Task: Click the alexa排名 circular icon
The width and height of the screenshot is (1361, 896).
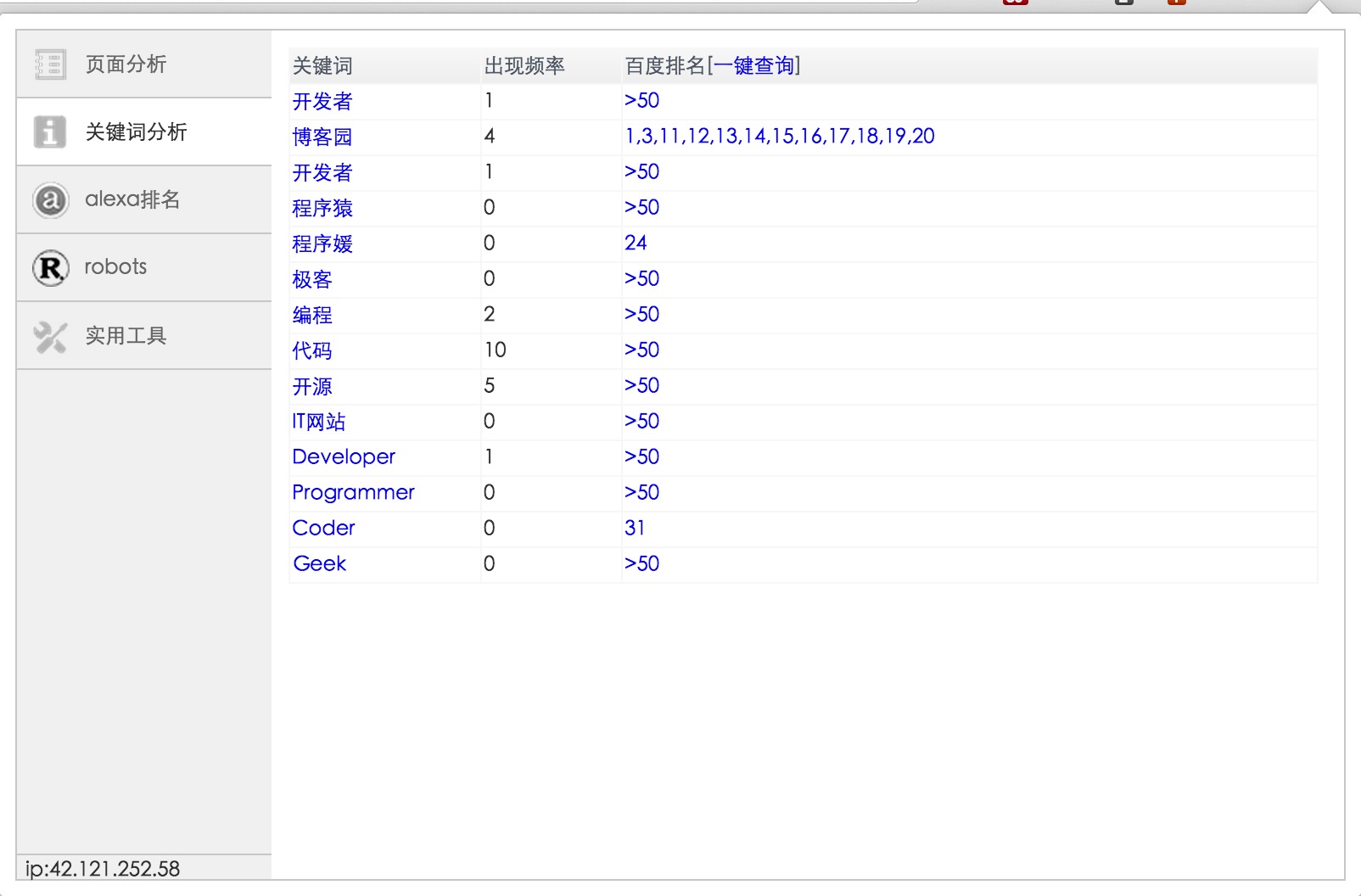Action: (x=51, y=200)
